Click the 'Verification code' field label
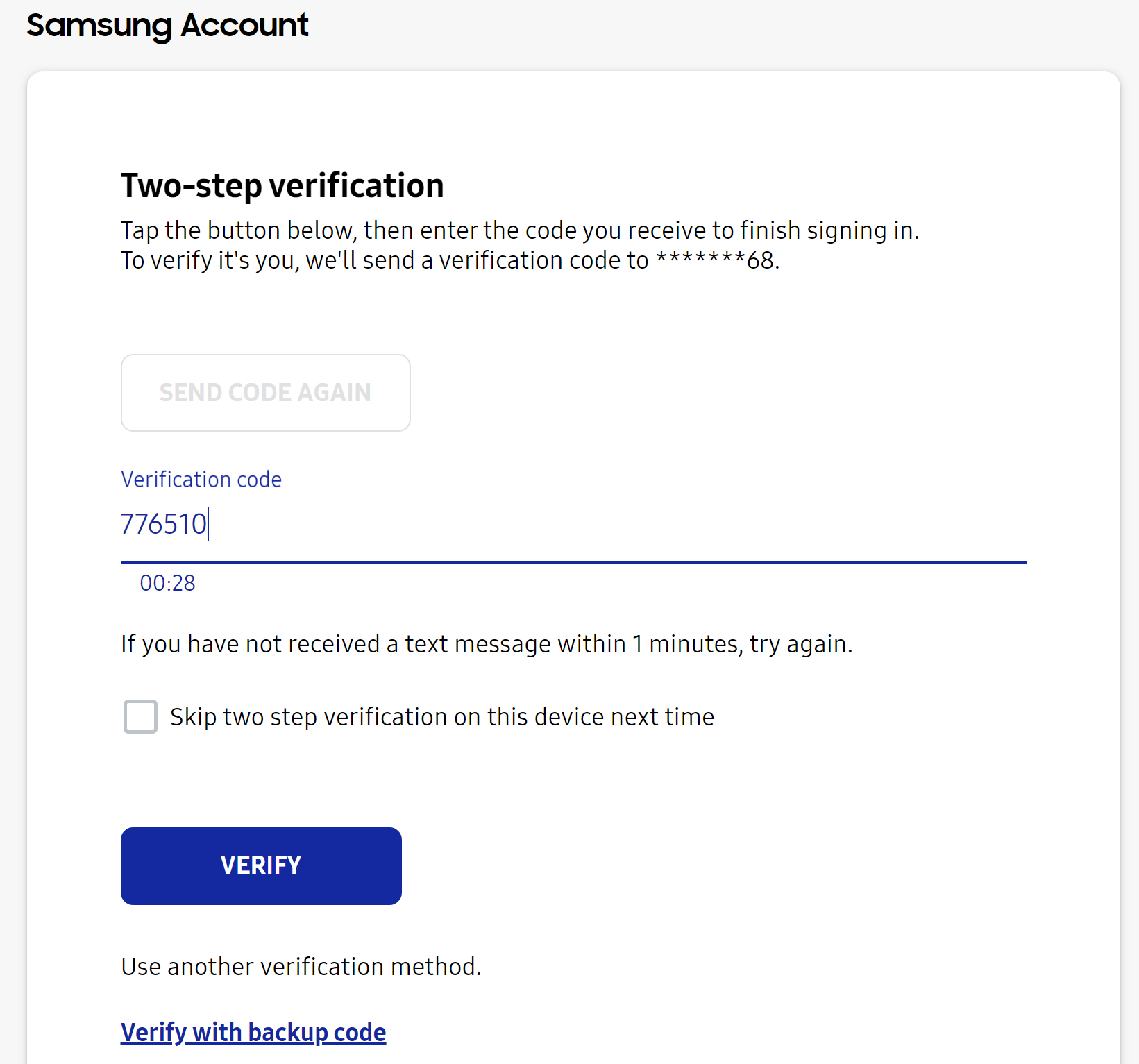Image resolution: width=1139 pixels, height=1064 pixels. coord(201,480)
